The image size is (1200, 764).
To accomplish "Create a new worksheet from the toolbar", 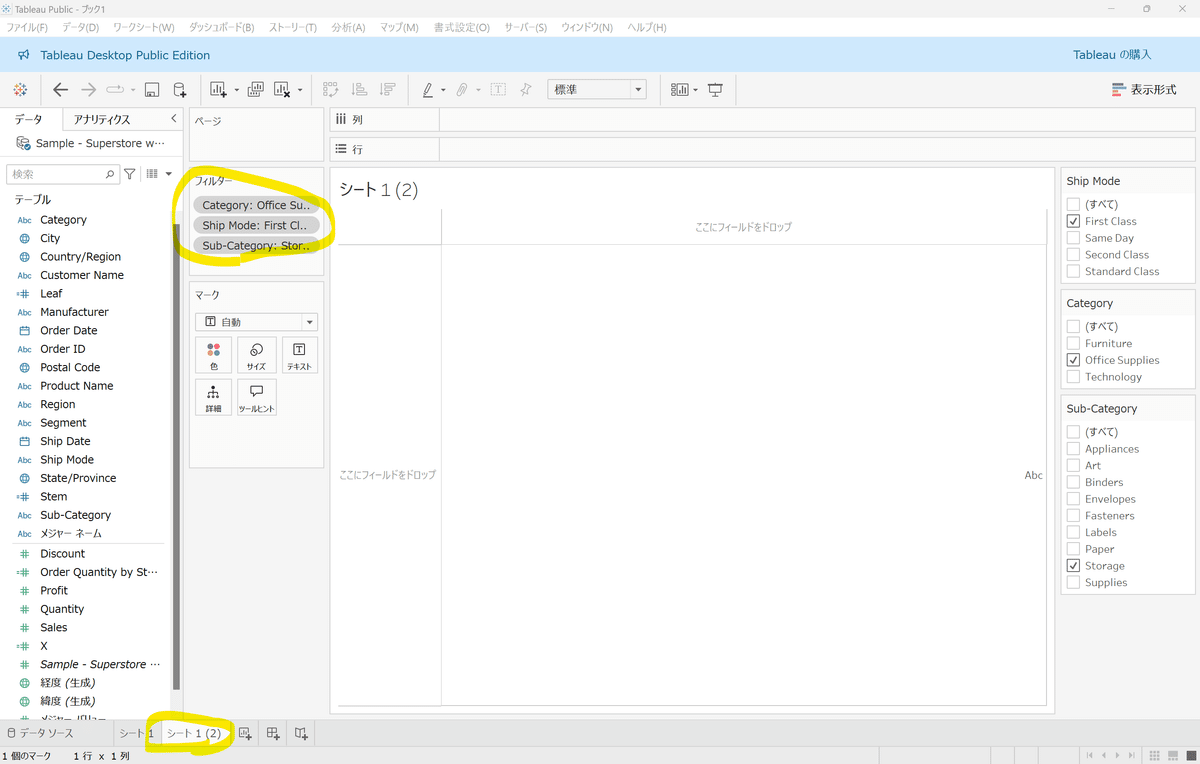I will click(x=218, y=90).
